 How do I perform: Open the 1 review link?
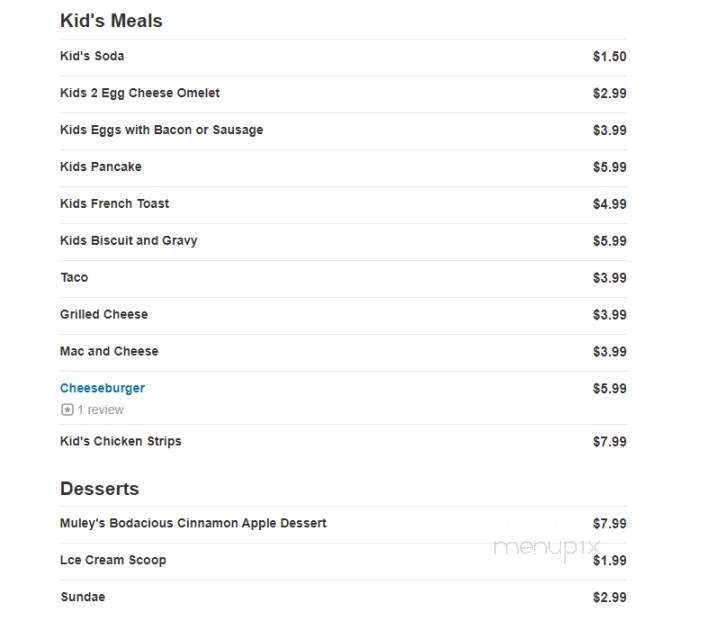(x=100, y=410)
